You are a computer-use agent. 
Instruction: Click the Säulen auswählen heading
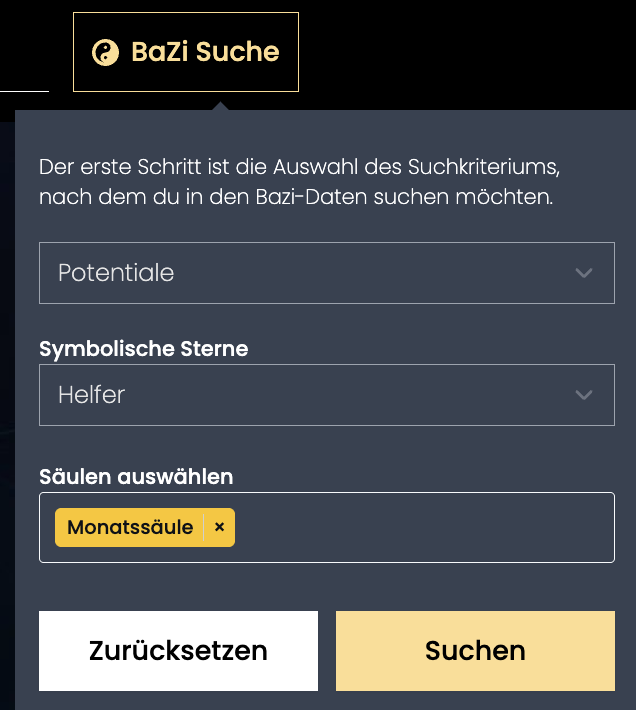click(136, 476)
